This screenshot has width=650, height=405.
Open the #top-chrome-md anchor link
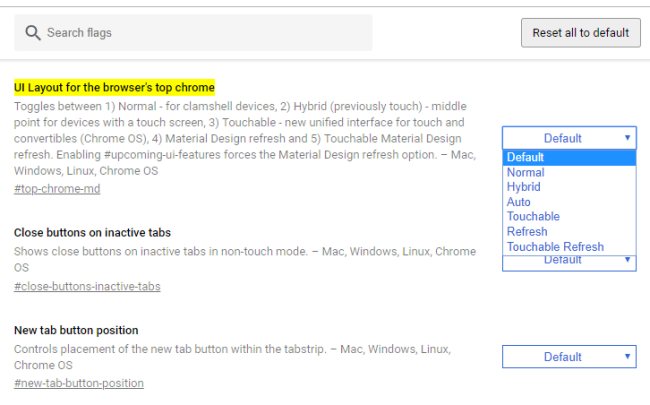(57, 188)
